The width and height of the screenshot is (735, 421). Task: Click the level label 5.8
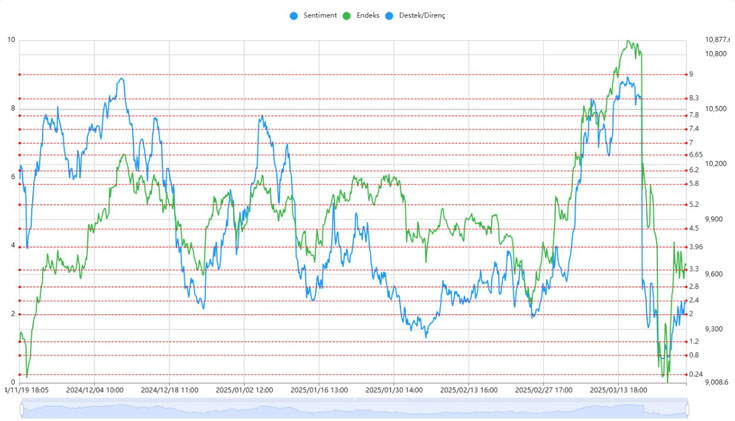pyautogui.click(x=694, y=184)
